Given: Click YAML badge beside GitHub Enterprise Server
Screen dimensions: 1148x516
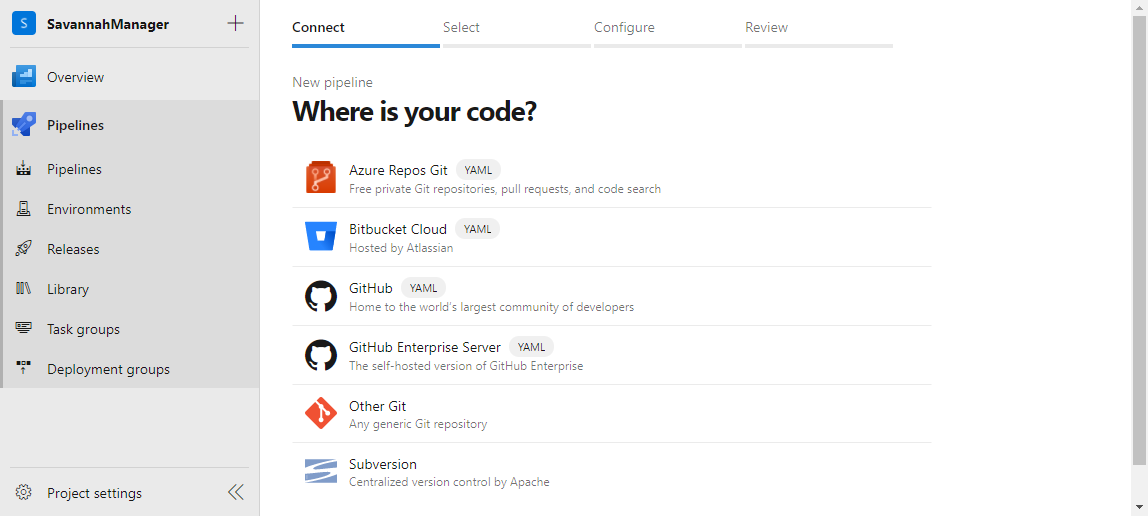Looking at the screenshot, I should coord(532,346).
